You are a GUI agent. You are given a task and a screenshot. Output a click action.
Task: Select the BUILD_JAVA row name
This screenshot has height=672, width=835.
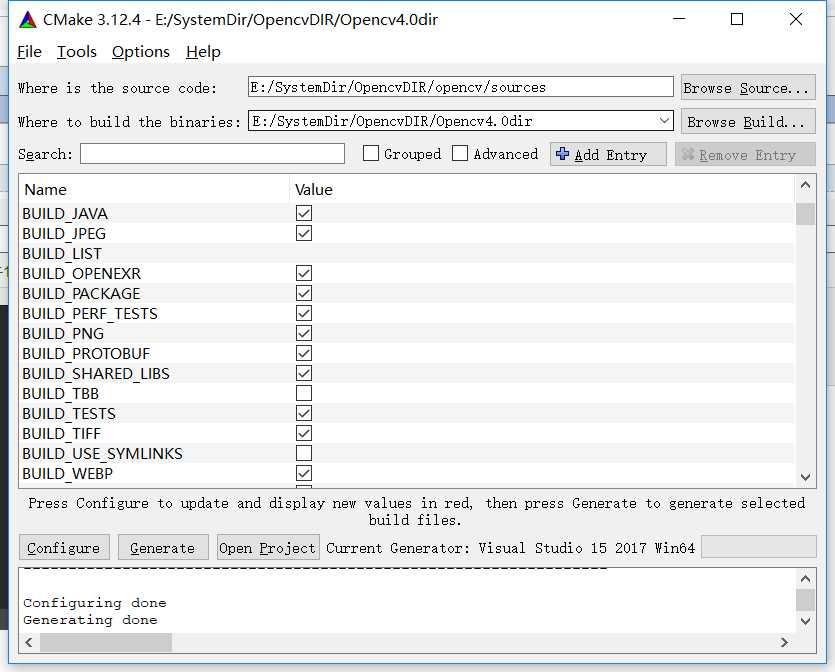pyautogui.click(x=65, y=214)
